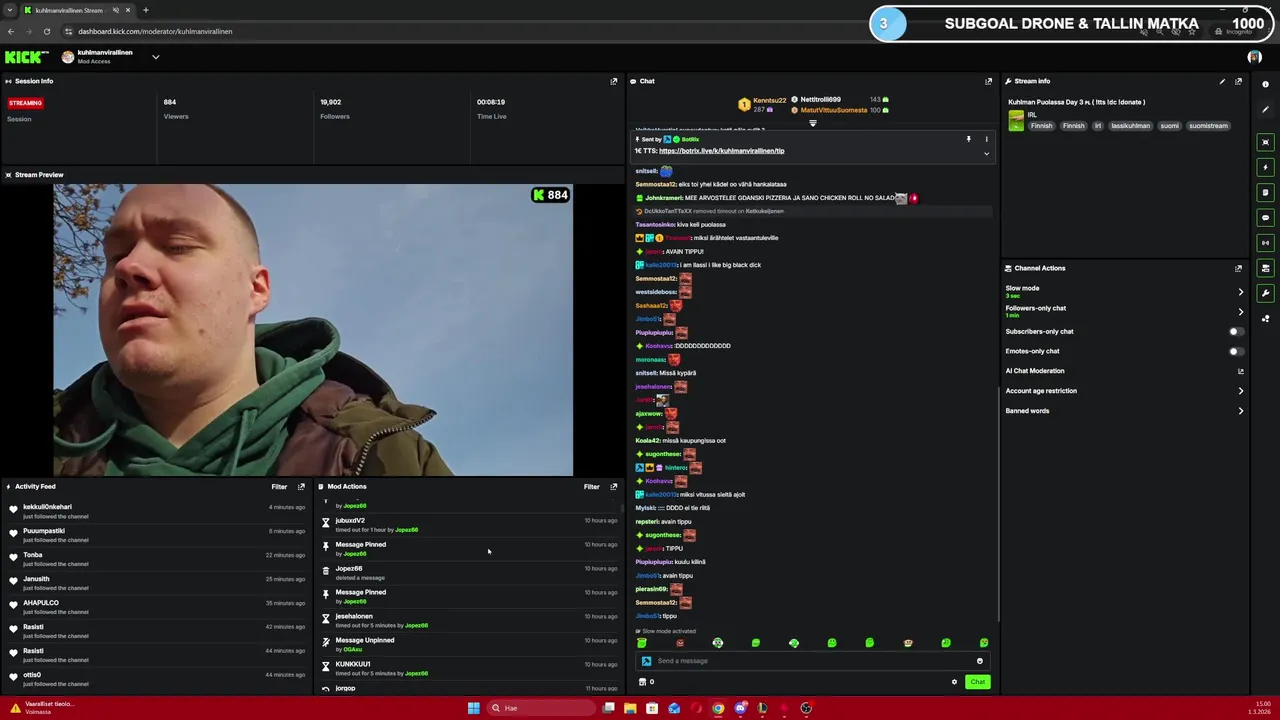Expand Banned words settings

tap(1241, 411)
